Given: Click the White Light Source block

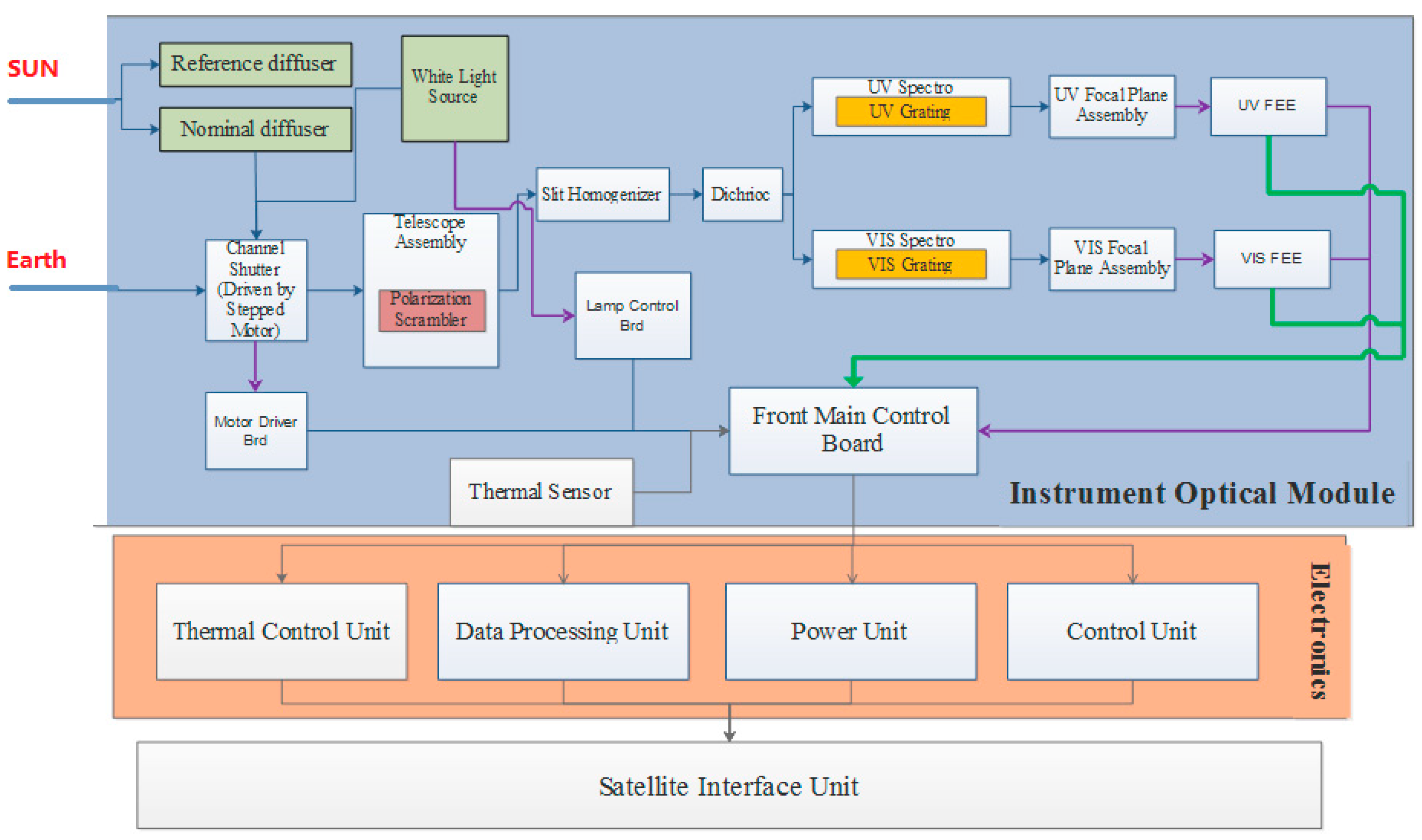Looking at the screenshot, I should [x=454, y=88].
